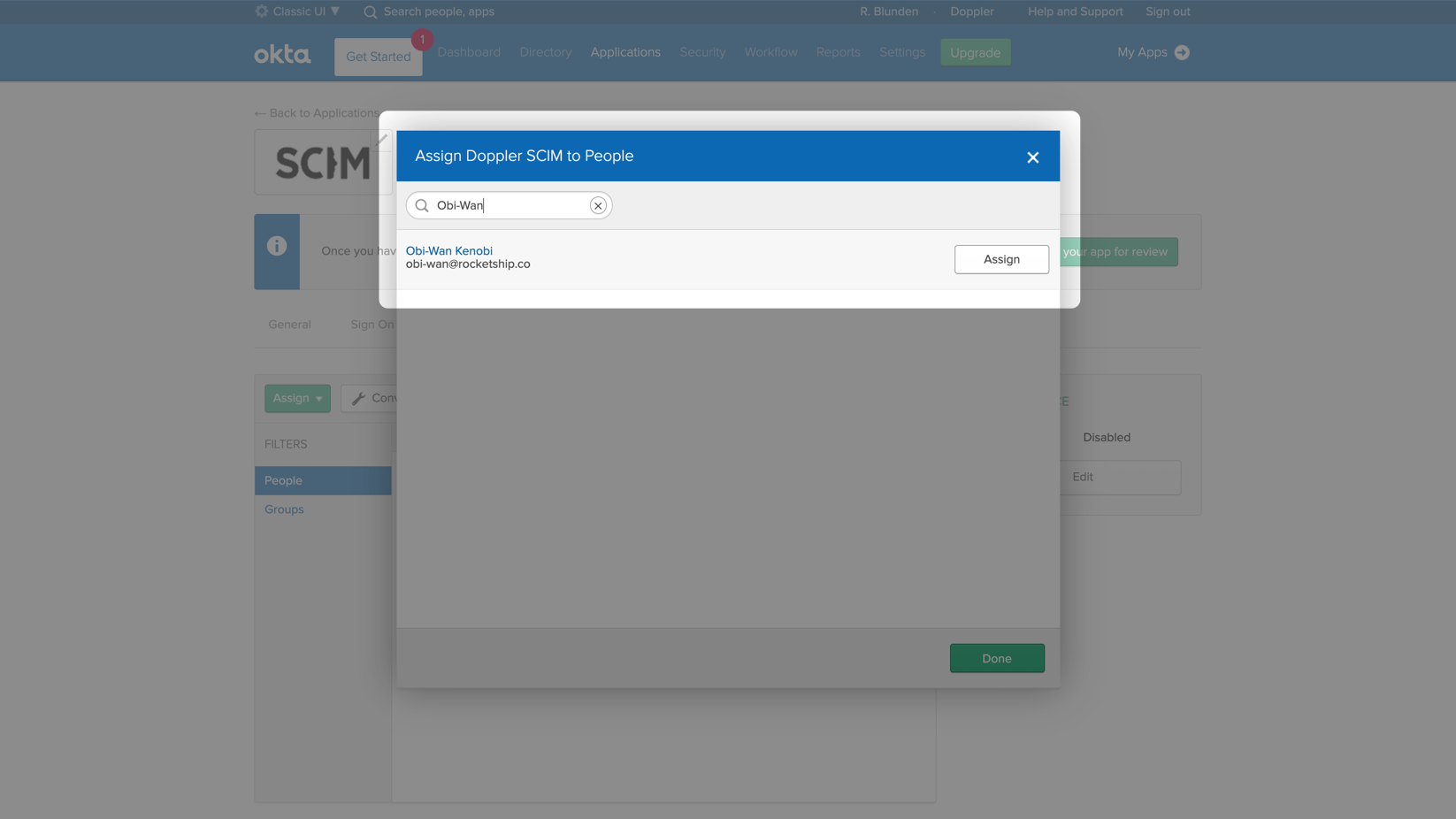Open the Applications menu

click(625, 52)
